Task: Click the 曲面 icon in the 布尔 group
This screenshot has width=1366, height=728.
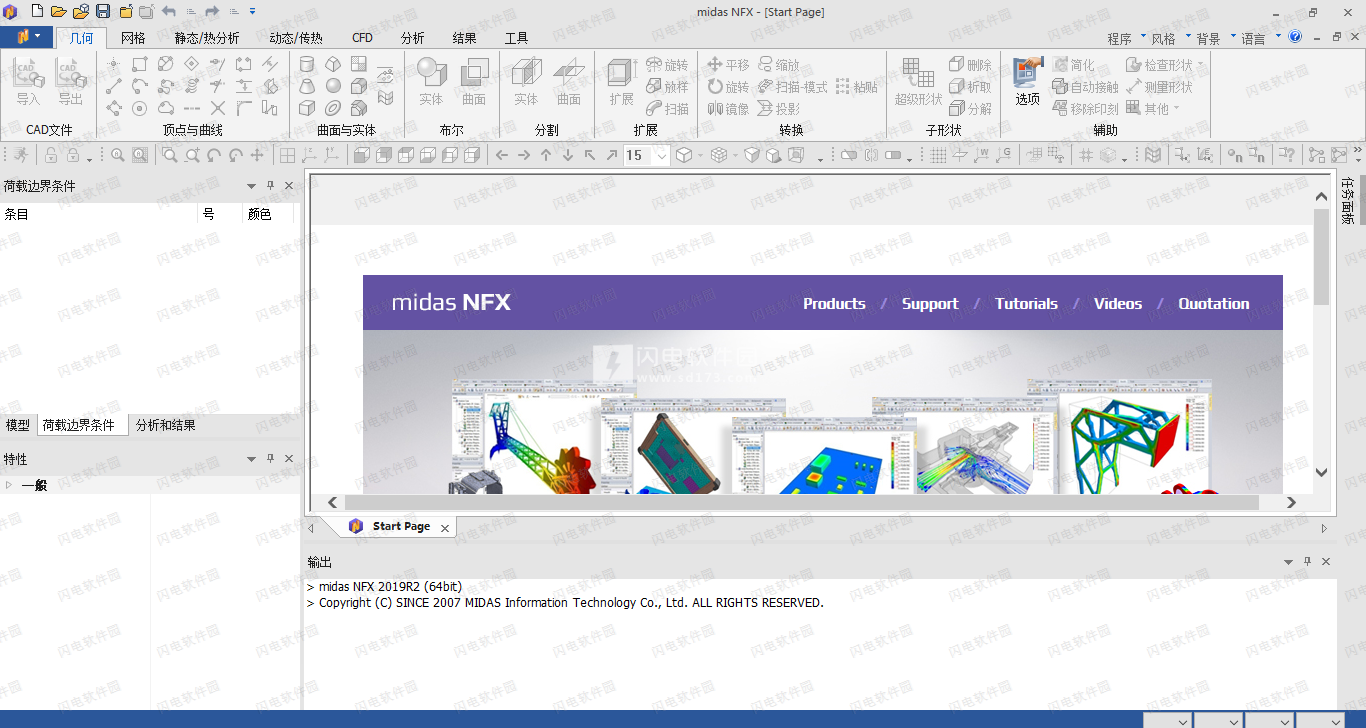Action: [x=474, y=81]
